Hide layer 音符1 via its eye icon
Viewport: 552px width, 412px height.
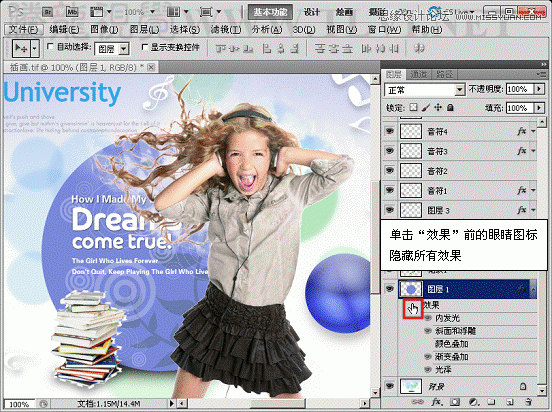(390, 190)
